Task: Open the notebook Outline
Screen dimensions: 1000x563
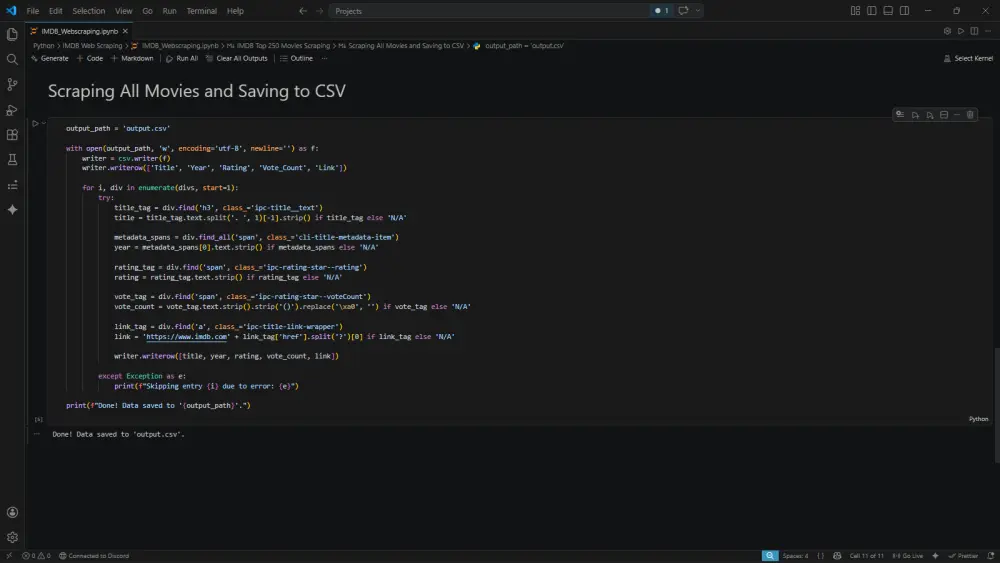Action: [297, 59]
